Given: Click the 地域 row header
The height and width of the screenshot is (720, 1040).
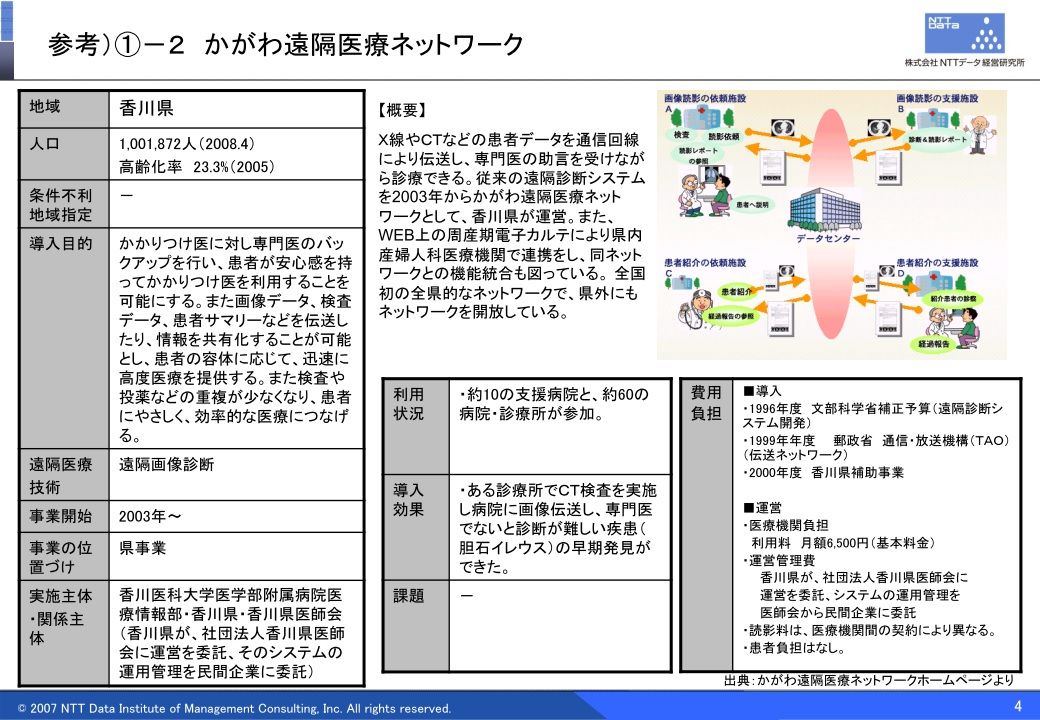Looking at the screenshot, I should coord(64,109).
